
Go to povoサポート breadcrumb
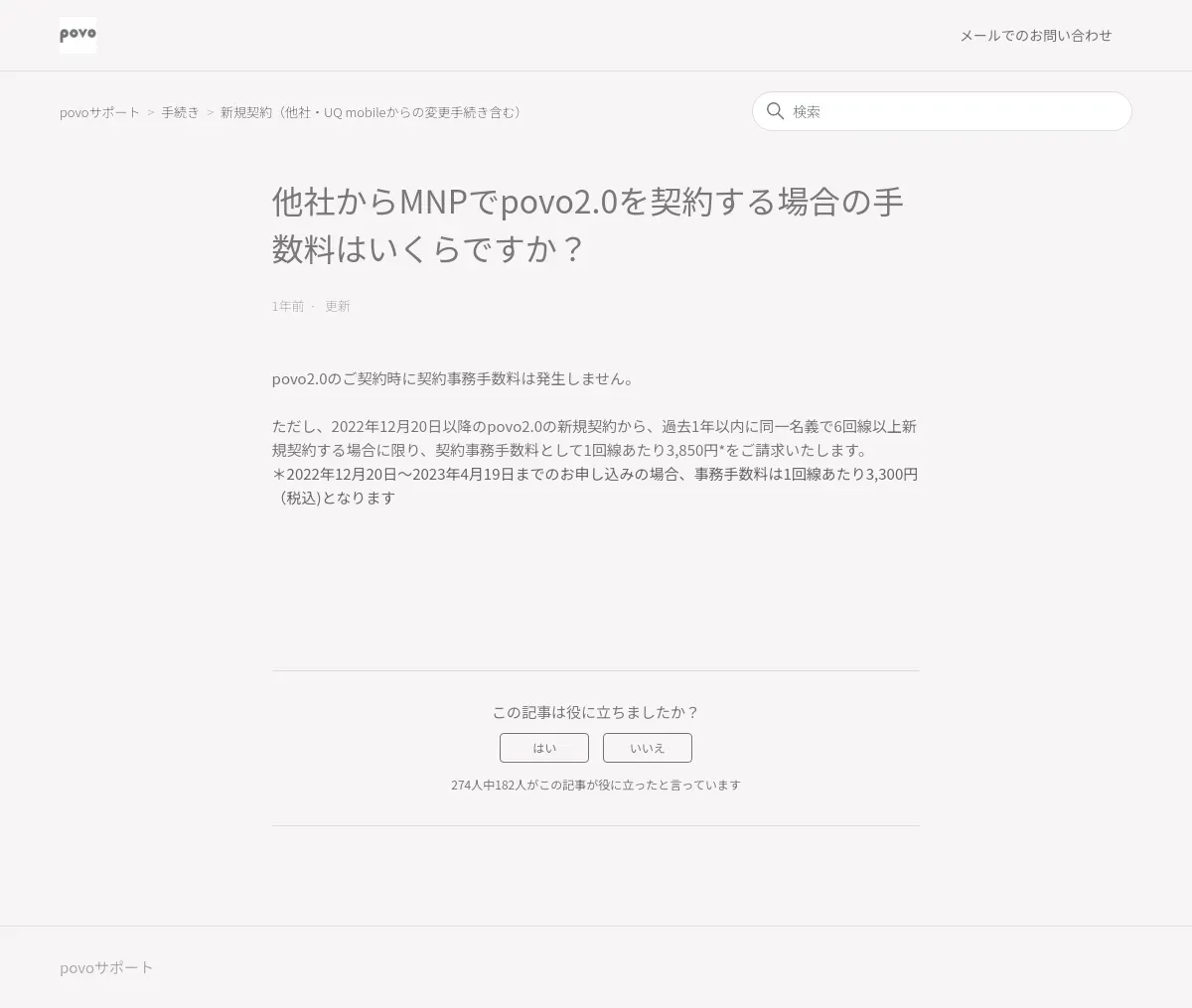pyautogui.click(x=100, y=112)
